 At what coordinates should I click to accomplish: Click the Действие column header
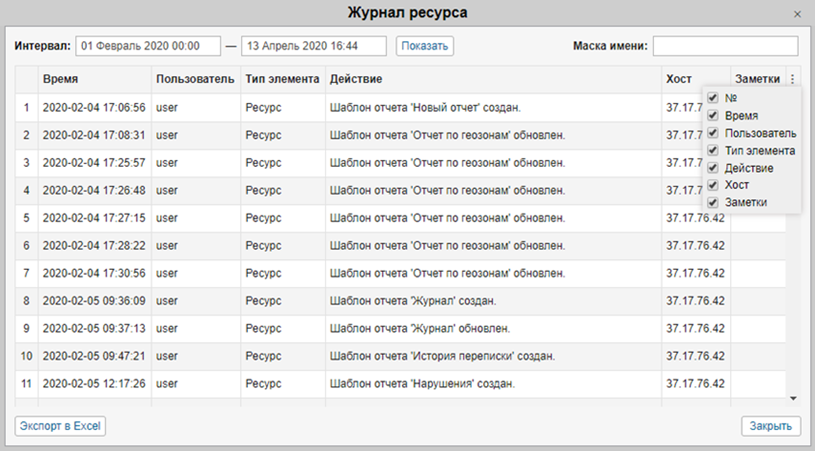[x=355, y=79]
